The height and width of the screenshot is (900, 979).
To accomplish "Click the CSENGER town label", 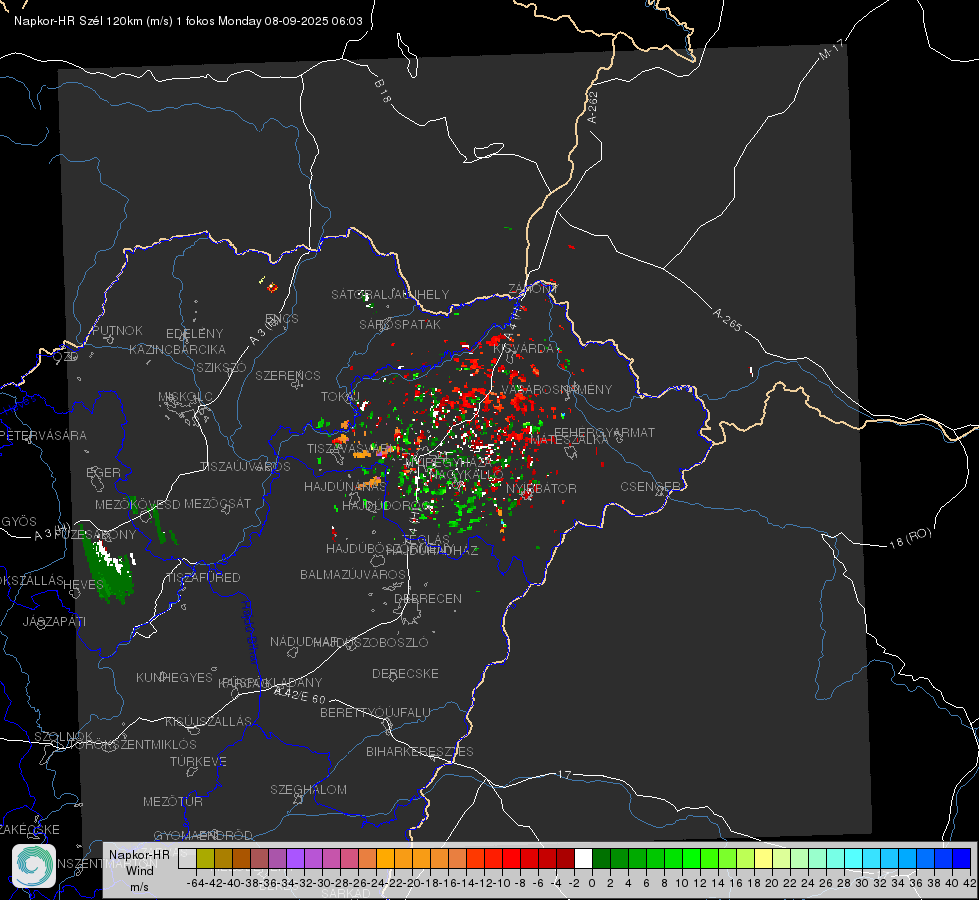I will tap(650, 486).
